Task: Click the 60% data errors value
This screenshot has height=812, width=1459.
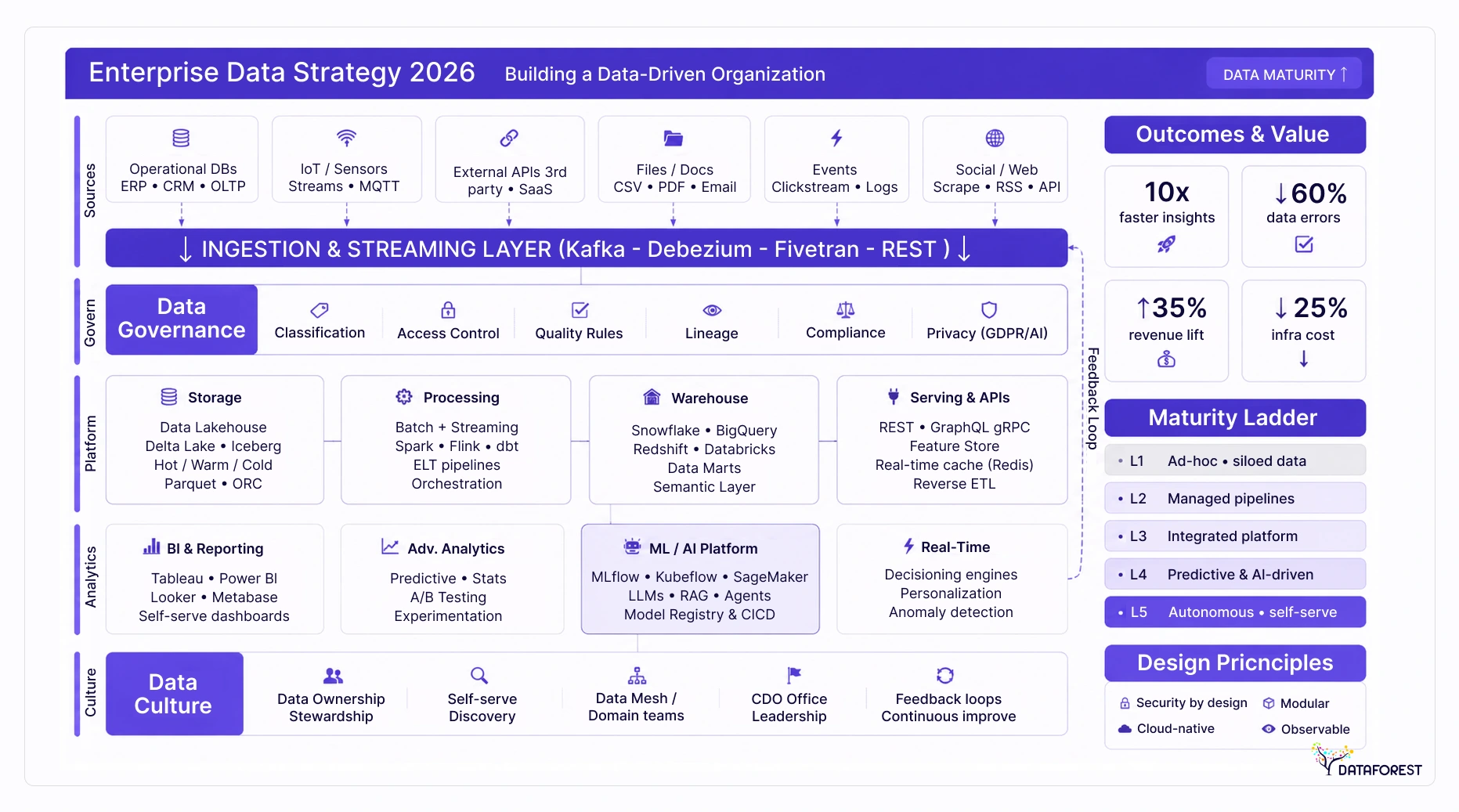Action: point(1311,193)
